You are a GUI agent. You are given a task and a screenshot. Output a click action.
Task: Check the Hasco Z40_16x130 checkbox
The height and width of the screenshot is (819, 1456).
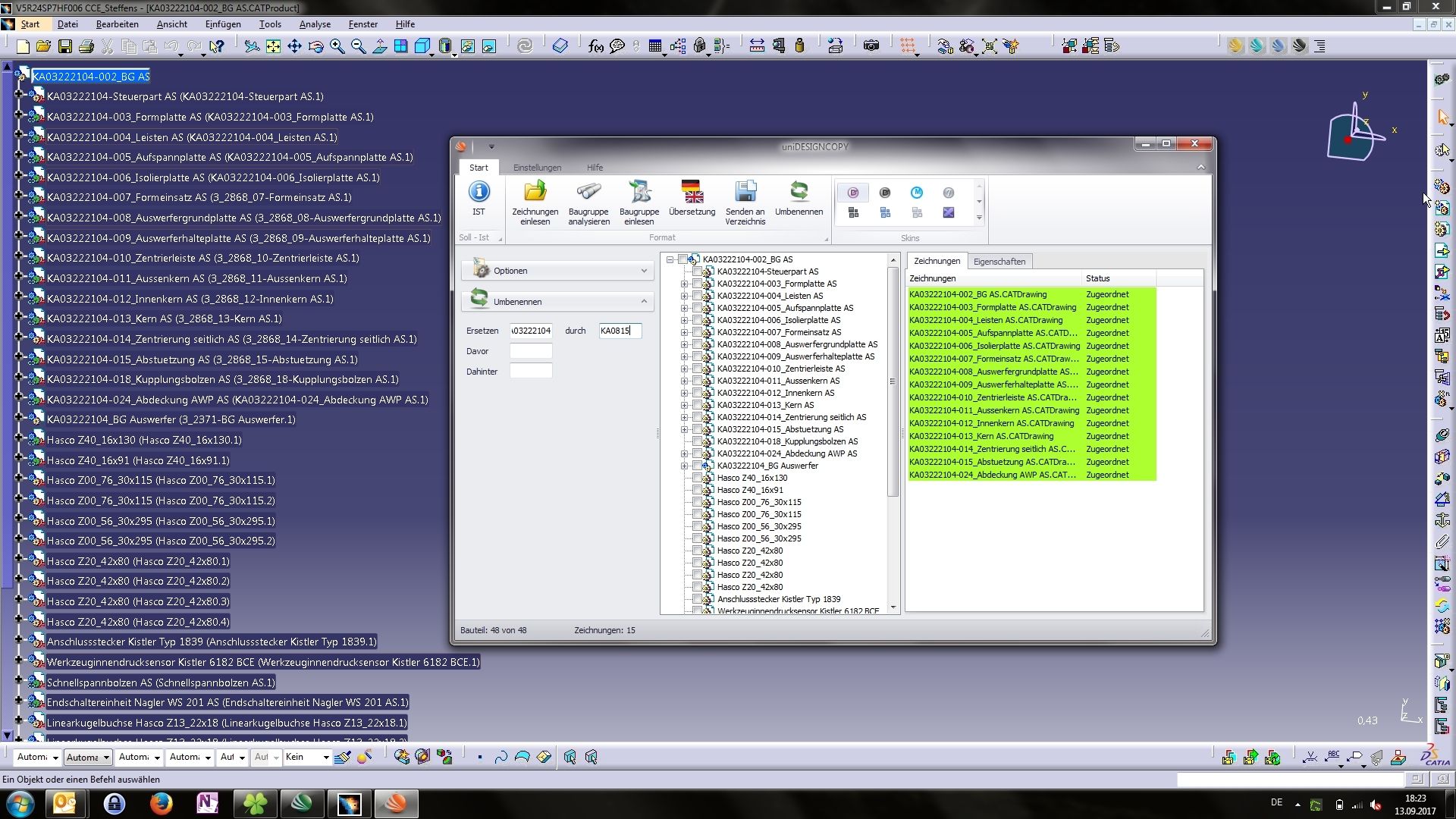click(x=697, y=478)
